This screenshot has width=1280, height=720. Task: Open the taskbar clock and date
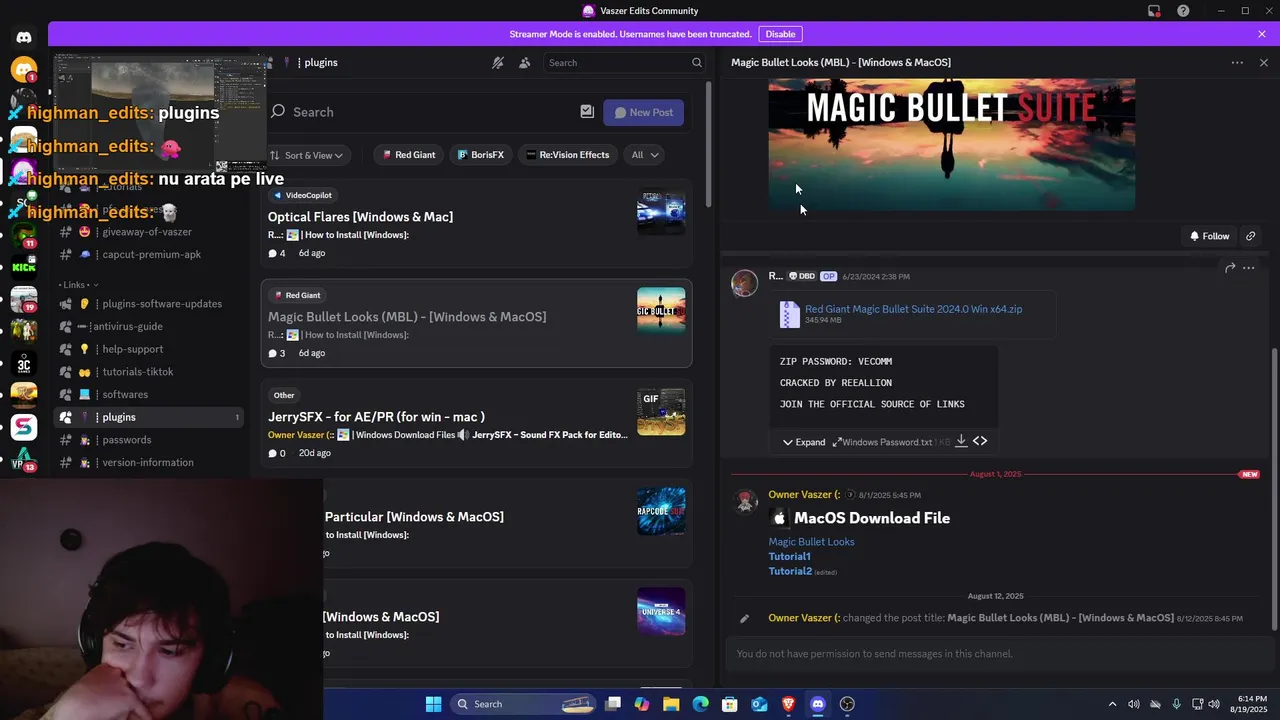[x=1251, y=704]
